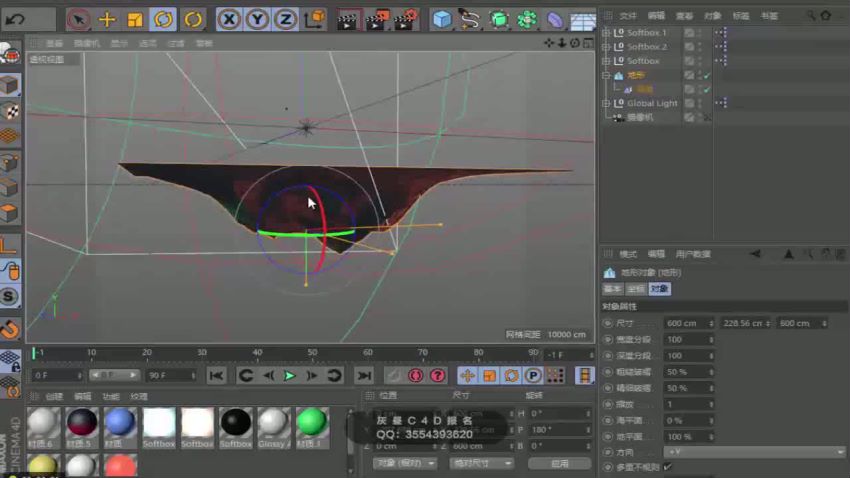The height and width of the screenshot is (478, 850).
Task: Click the Undo arrow icon
Action: [x=15, y=20]
